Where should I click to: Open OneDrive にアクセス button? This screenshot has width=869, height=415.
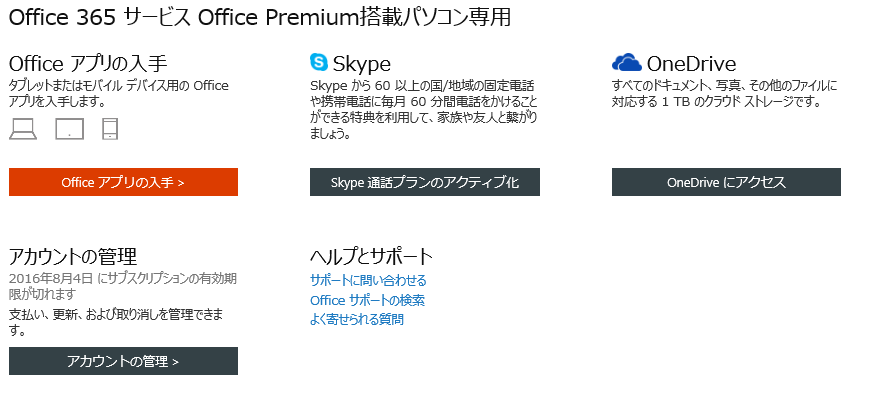[726, 182]
